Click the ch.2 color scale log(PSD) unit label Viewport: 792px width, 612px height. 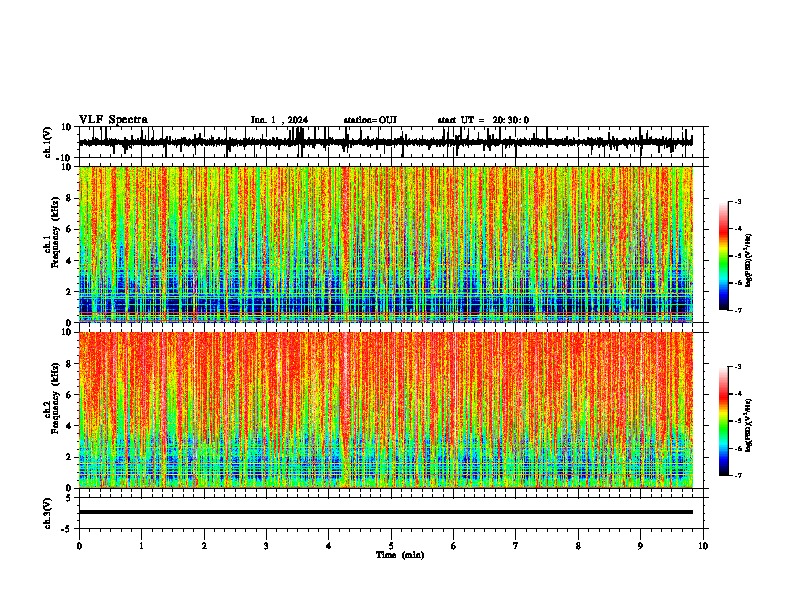[x=749, y=425]
